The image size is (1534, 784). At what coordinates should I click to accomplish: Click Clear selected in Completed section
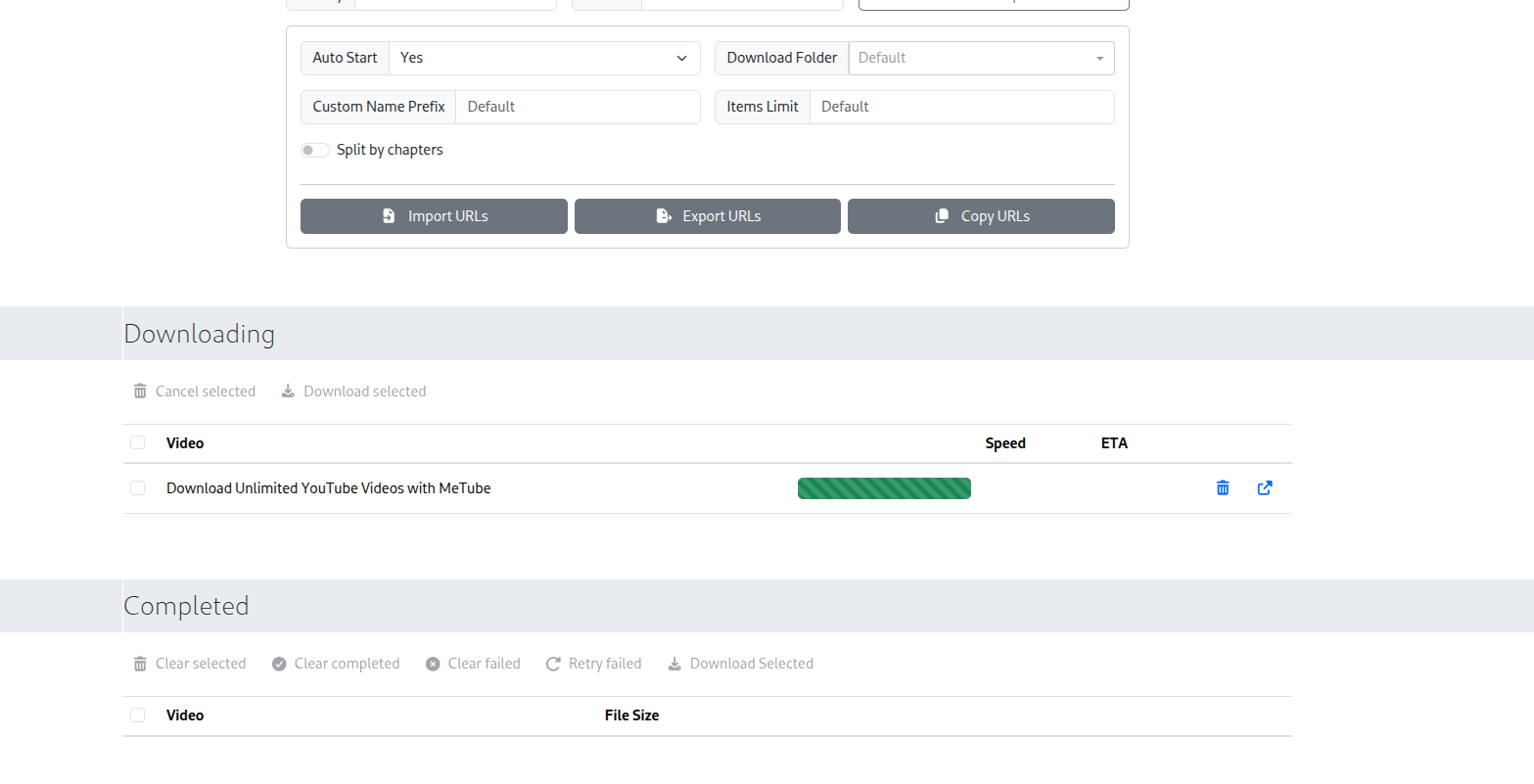click(188, 664)
